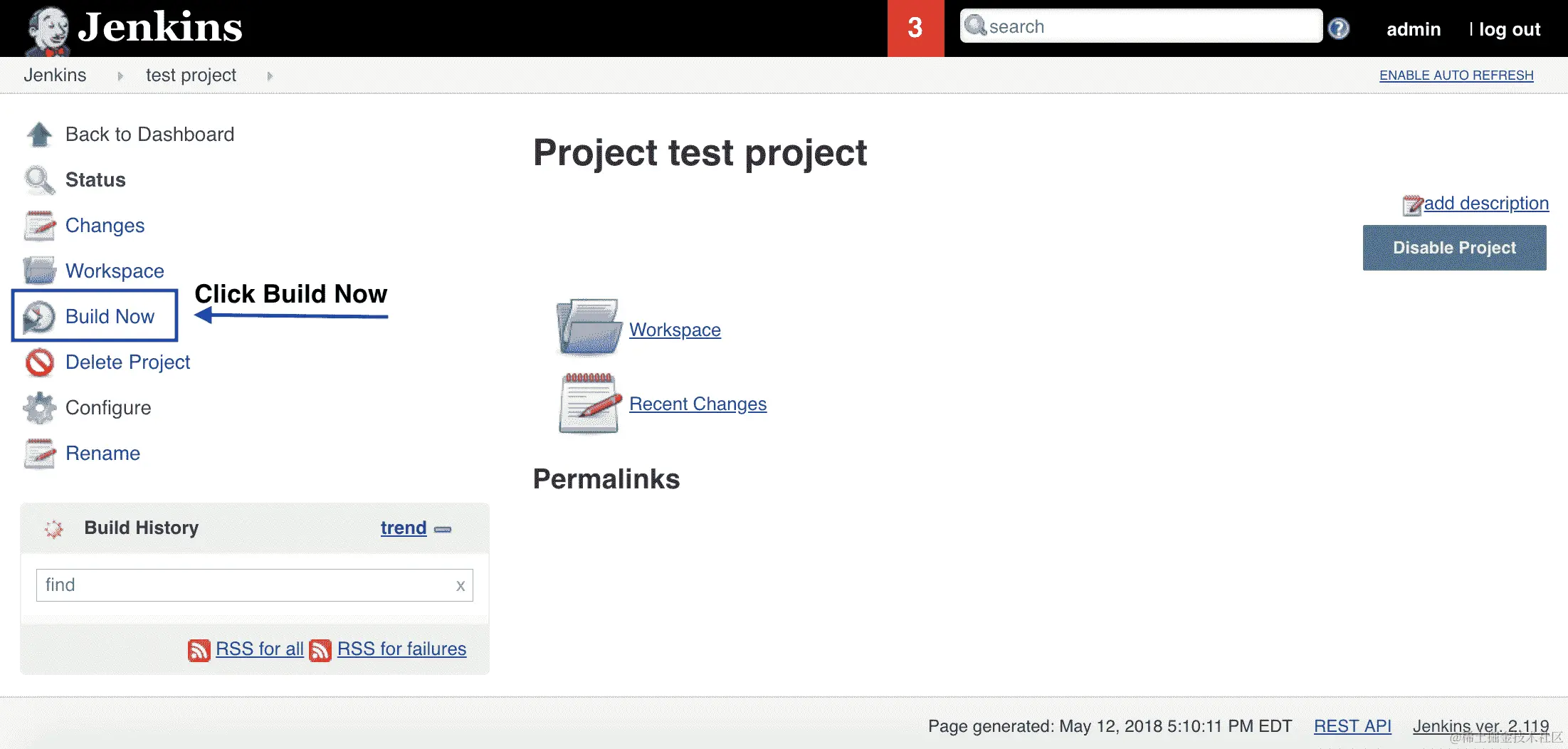1568x749 pixels.
Task: Open the RSS for all link
Action: [x=259, y=649]
